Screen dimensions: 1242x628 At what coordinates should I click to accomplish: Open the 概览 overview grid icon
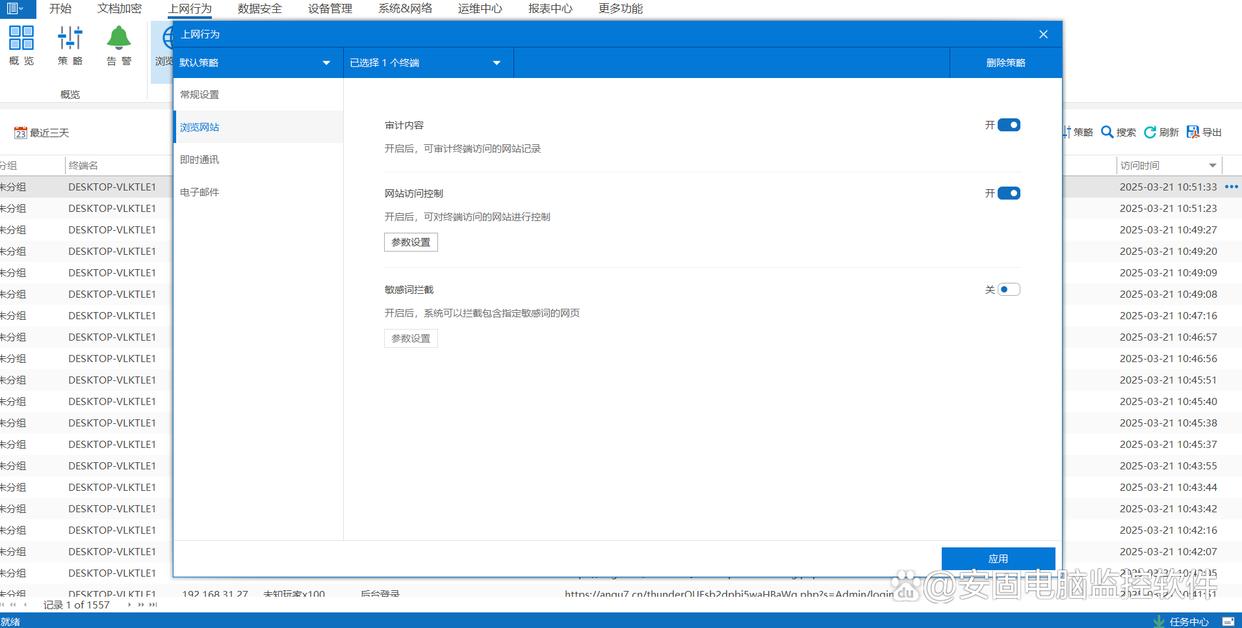pyautogui.click(x=21, y=39)
